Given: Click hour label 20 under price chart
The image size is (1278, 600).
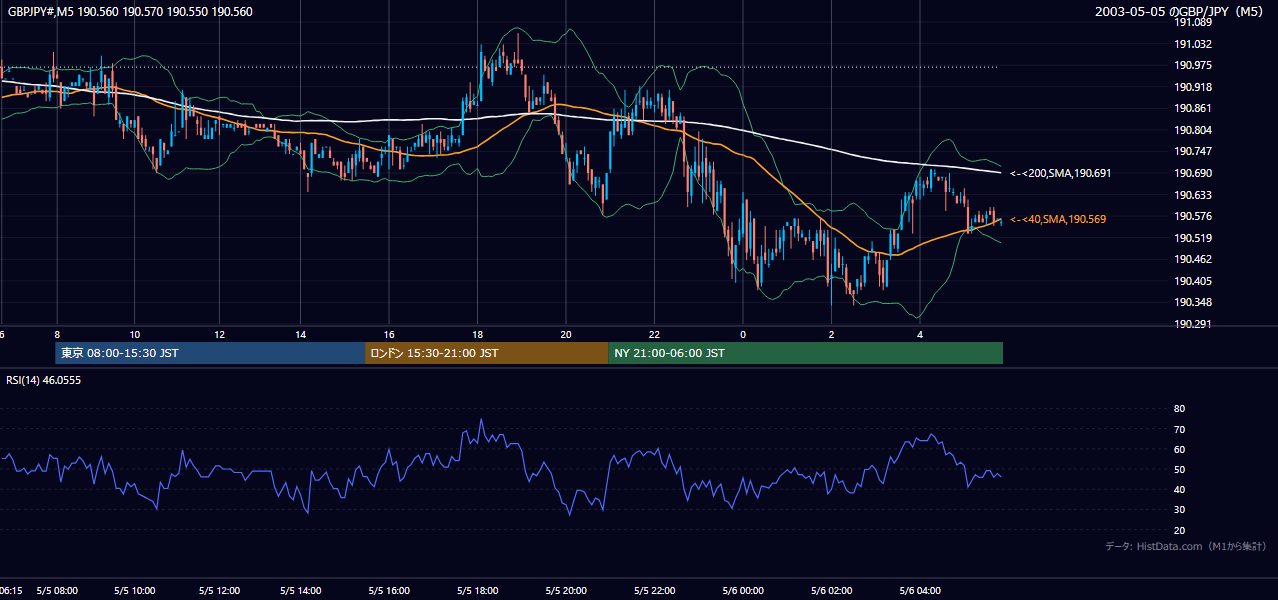Looking at the screenshot, I should click(x=566, y=334).
